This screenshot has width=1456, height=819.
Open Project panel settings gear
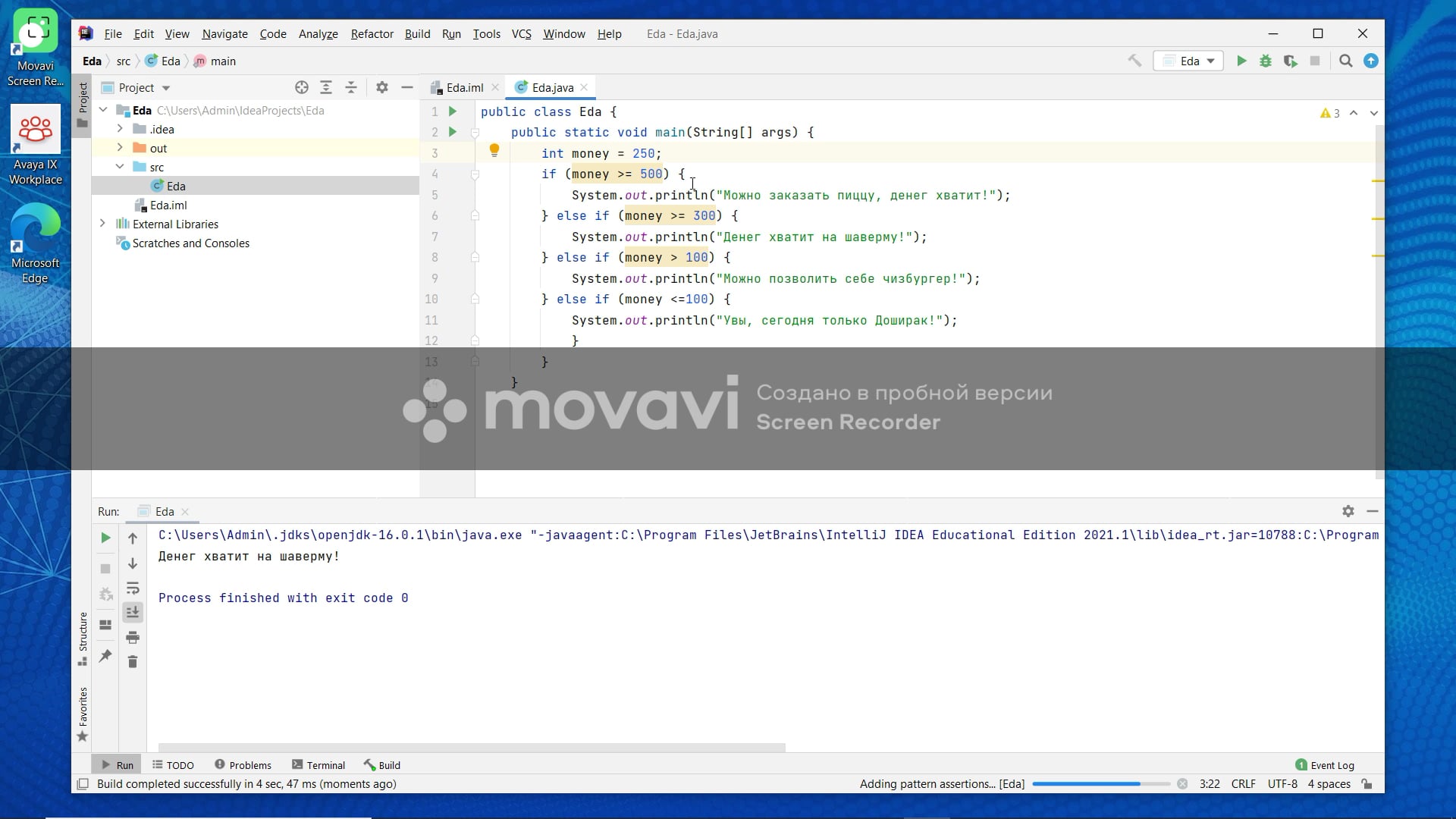tap(382, 87)
